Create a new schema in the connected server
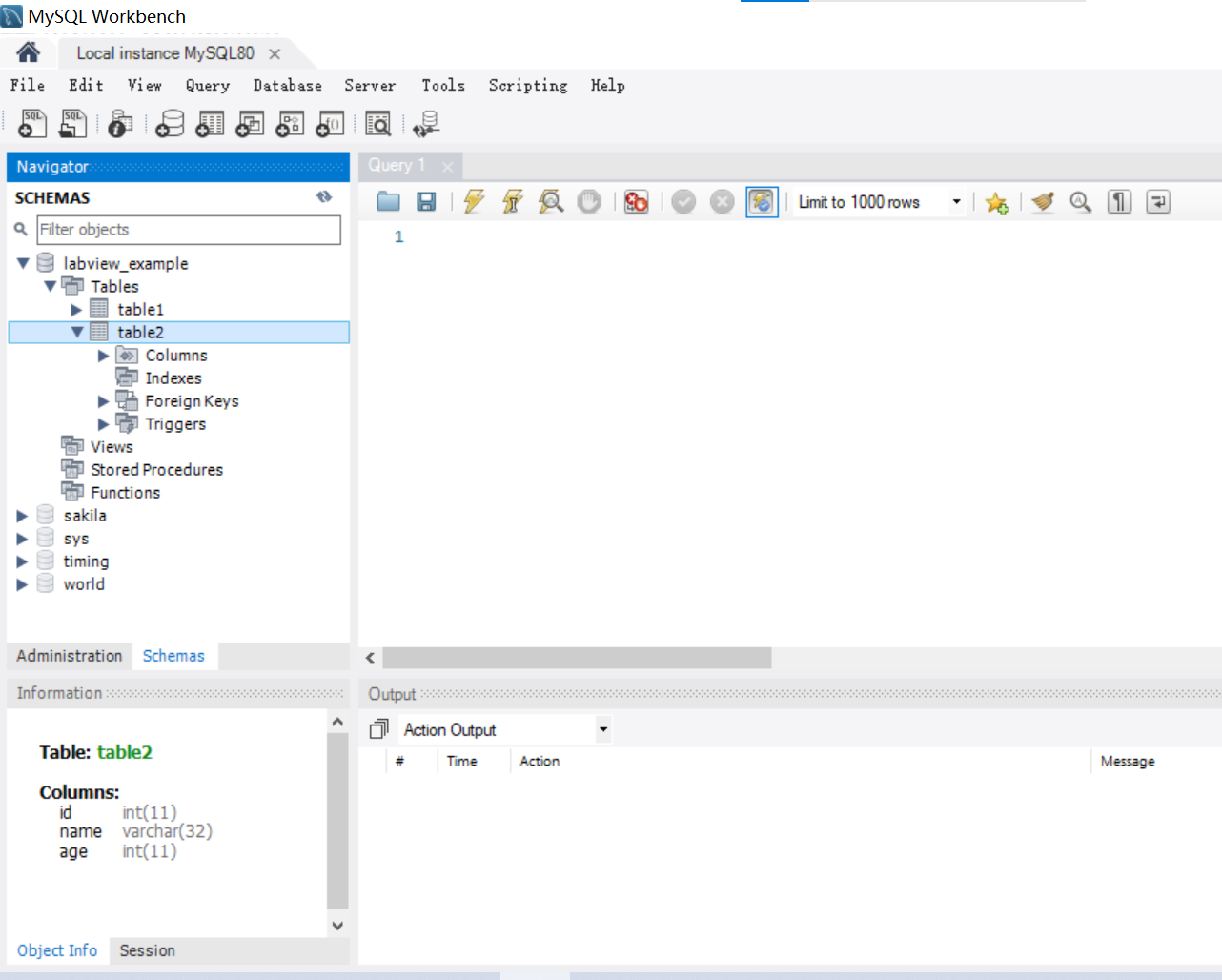The image size is (1222, 980). (x=169, y=122)
